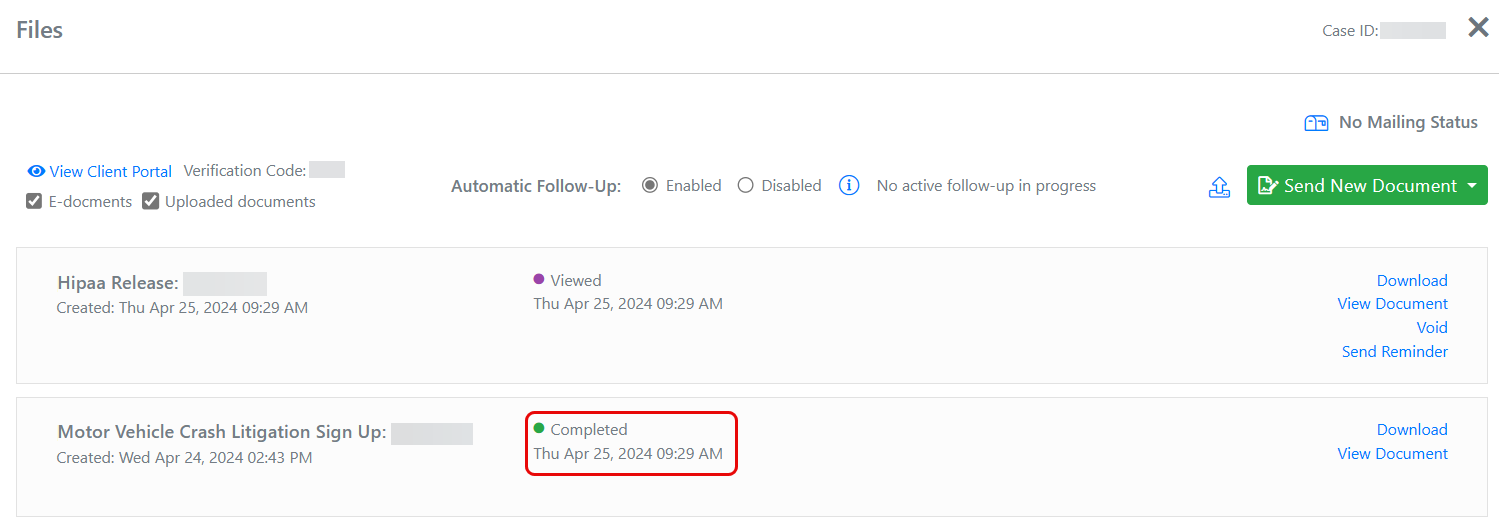1499x521 pixels.
Task: Expand the Send New Document dropdown arrow
Action: coord(1472,186)
